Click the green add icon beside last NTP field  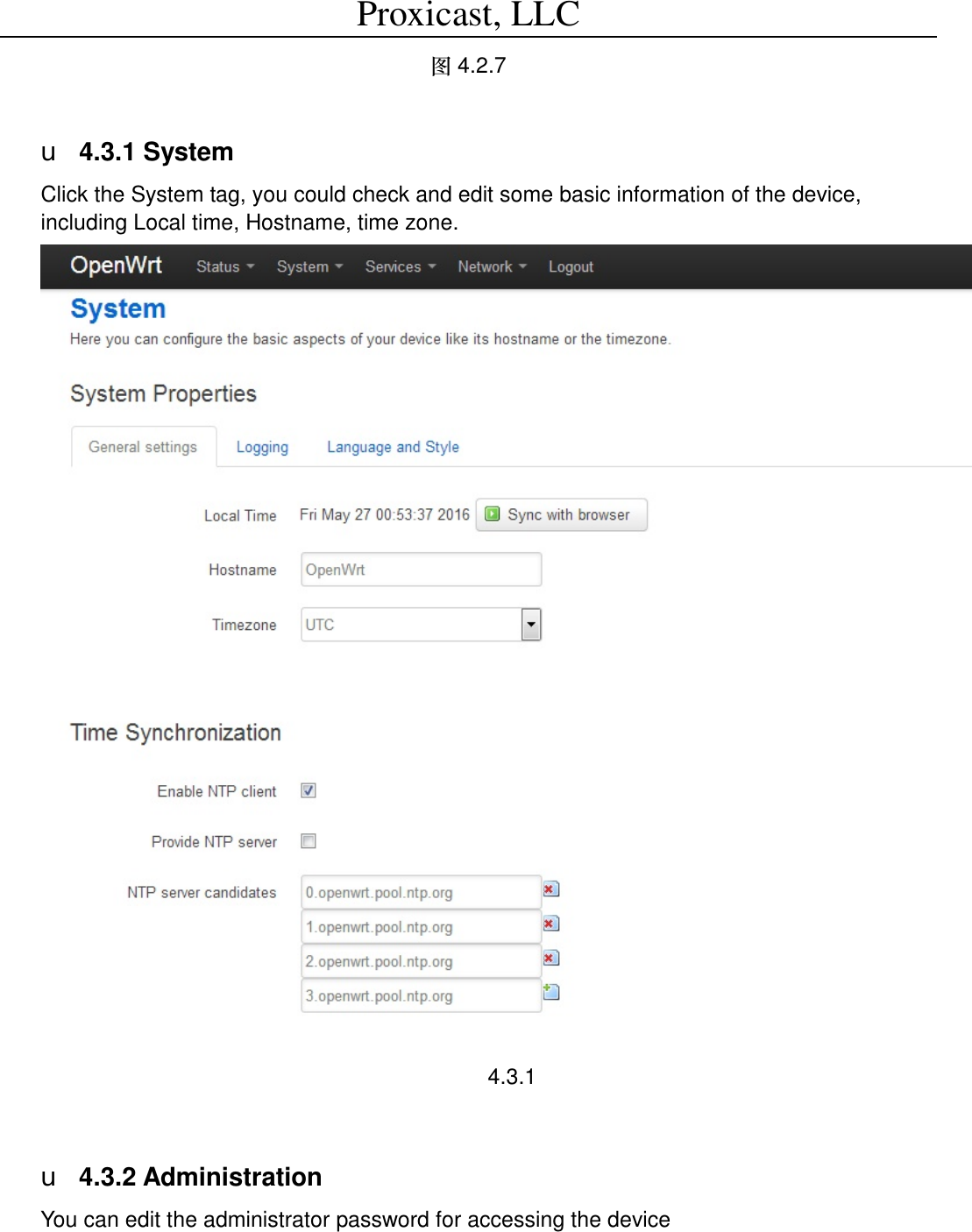[550, 991]
